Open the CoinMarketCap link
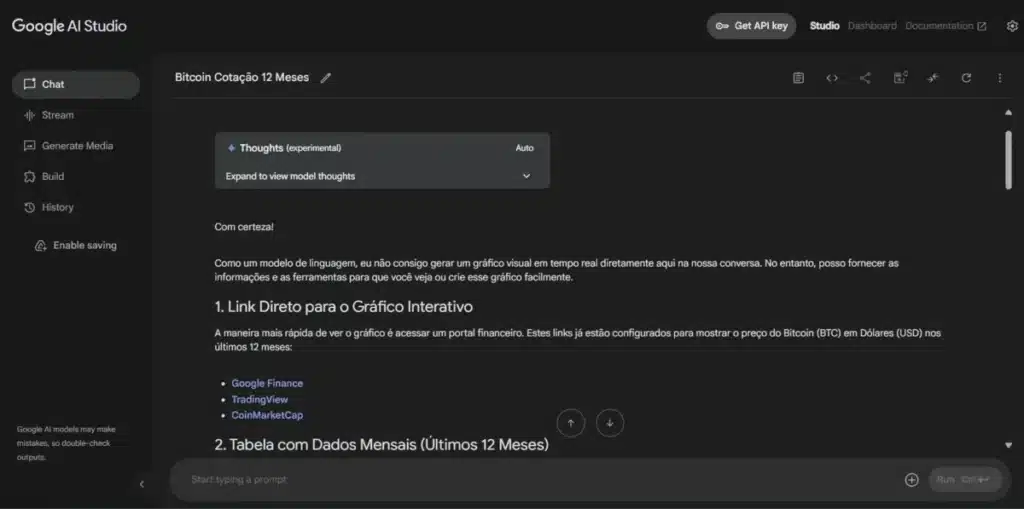The height and width of the screenshot is (509, 1024). tap(267, 415)
